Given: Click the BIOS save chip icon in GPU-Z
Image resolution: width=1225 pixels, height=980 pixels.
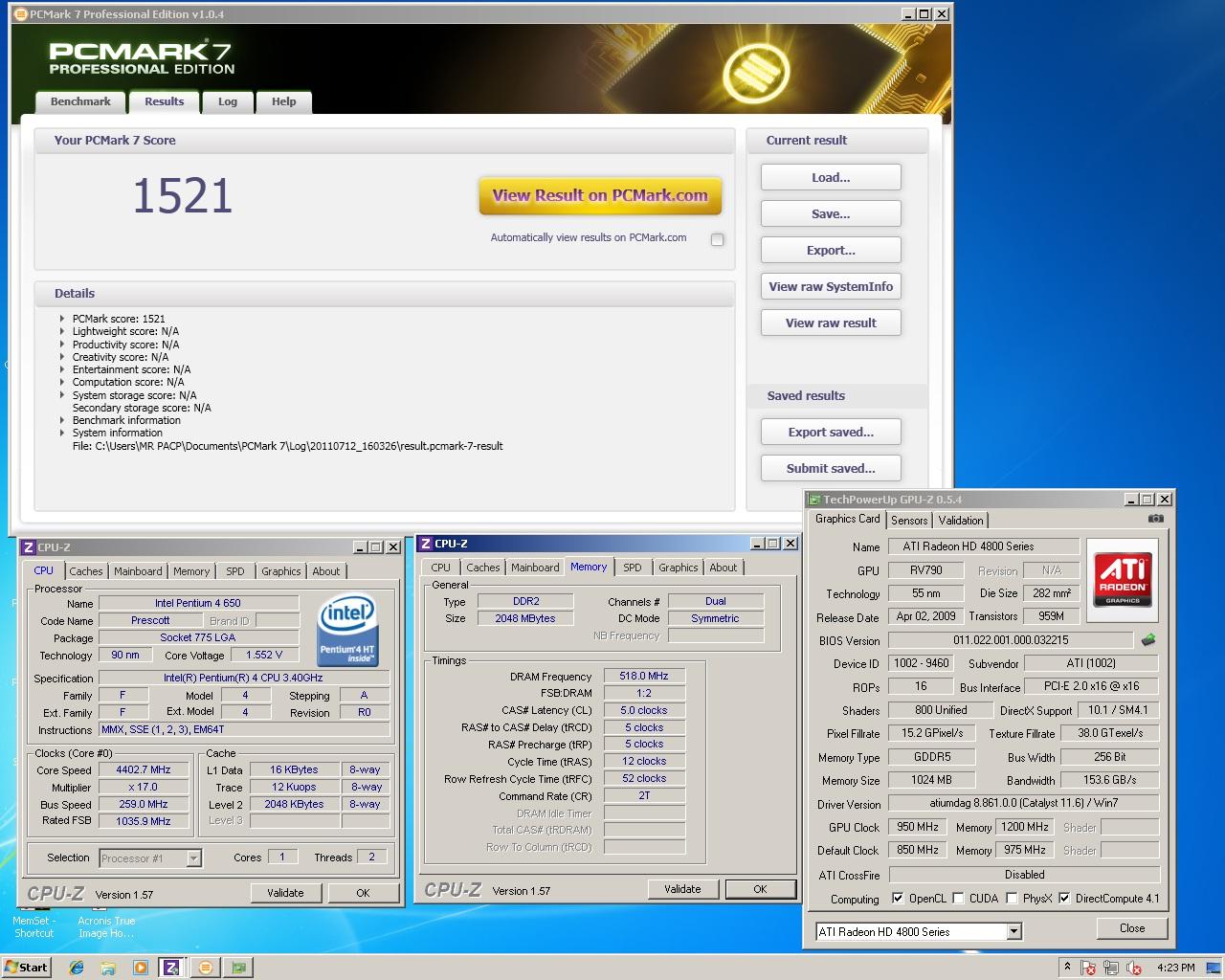Looking at the screenshot, I should tap(1148, 639).
